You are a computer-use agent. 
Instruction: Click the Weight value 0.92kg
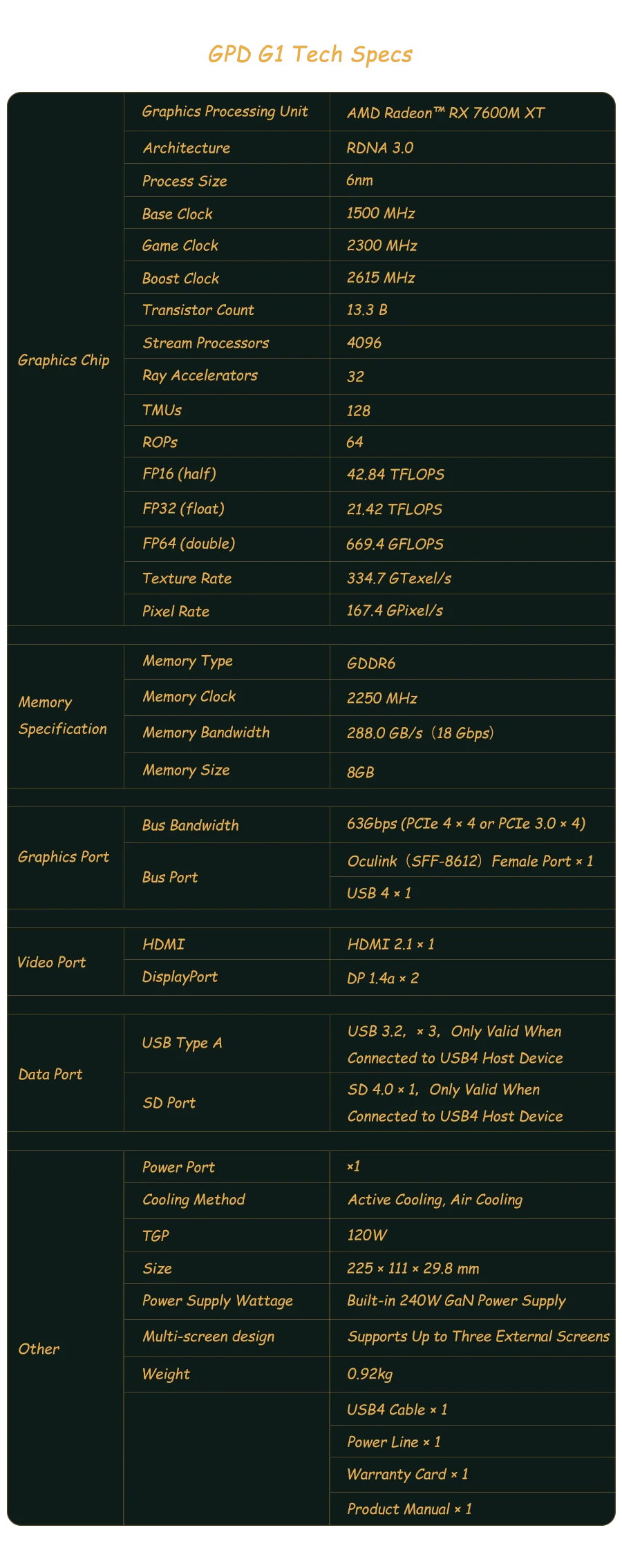coord(370,1374)
